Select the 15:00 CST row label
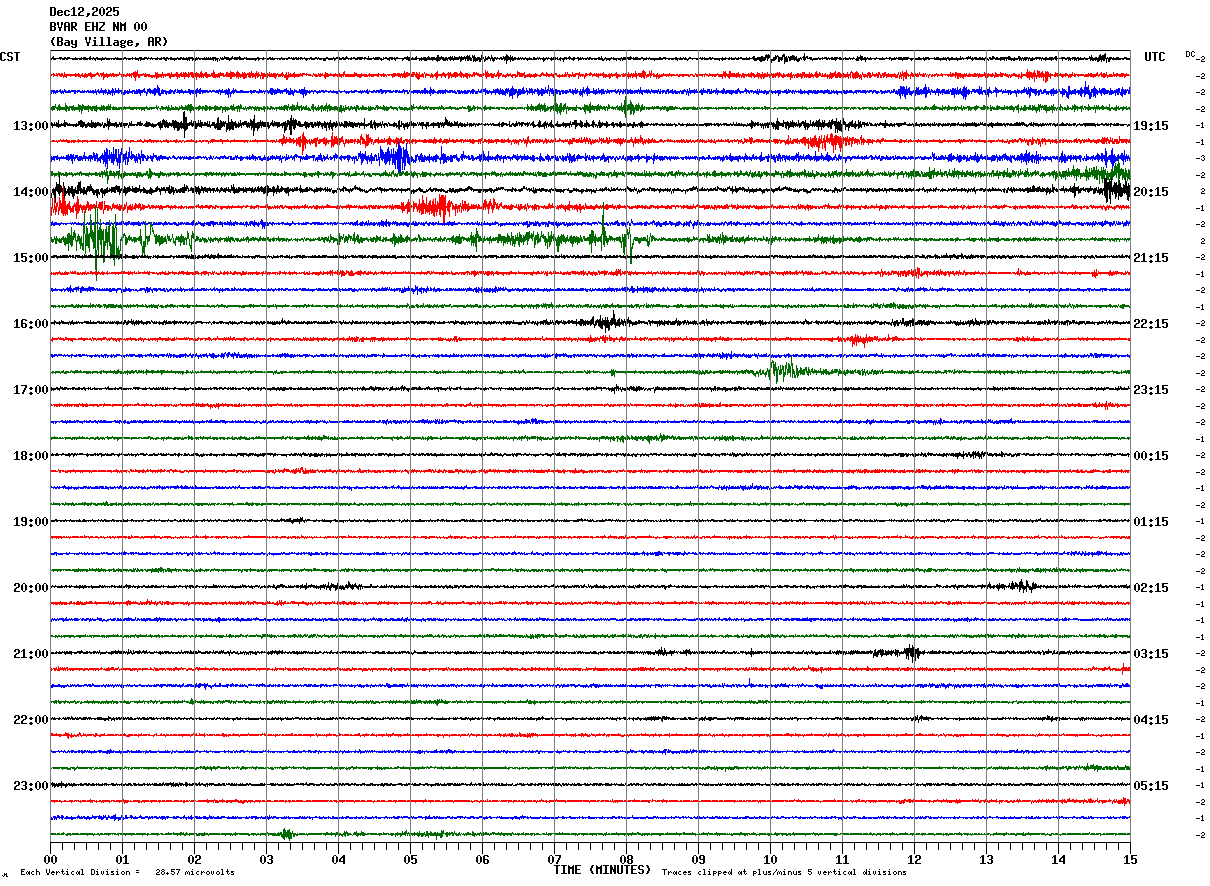This screenshot has height=886, width=1210. (31, 258)
